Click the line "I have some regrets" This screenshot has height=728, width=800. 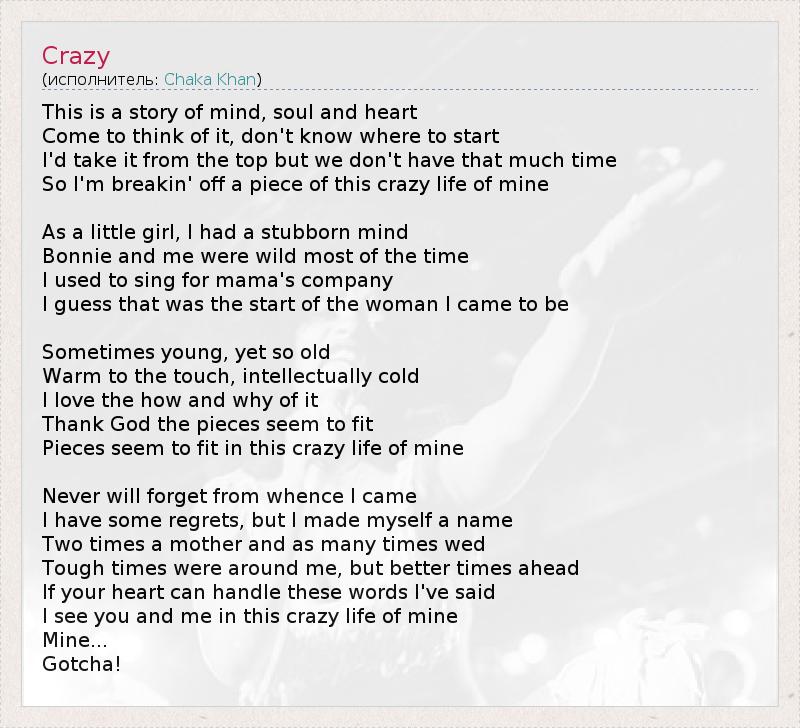(x=277, y=520)
